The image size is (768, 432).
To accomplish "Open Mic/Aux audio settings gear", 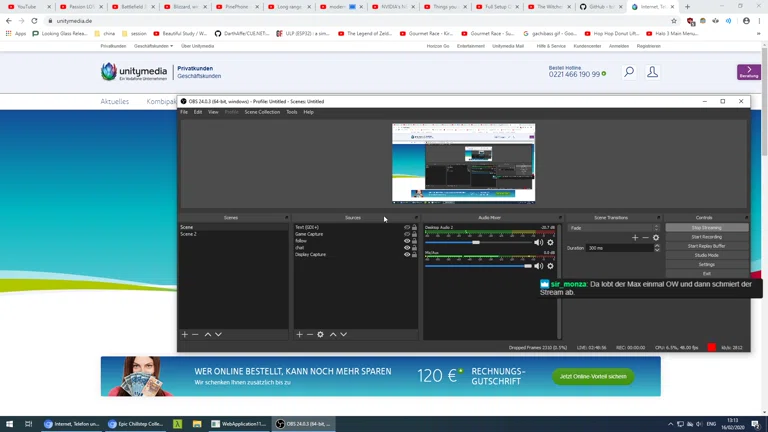I will pos(551,266).
